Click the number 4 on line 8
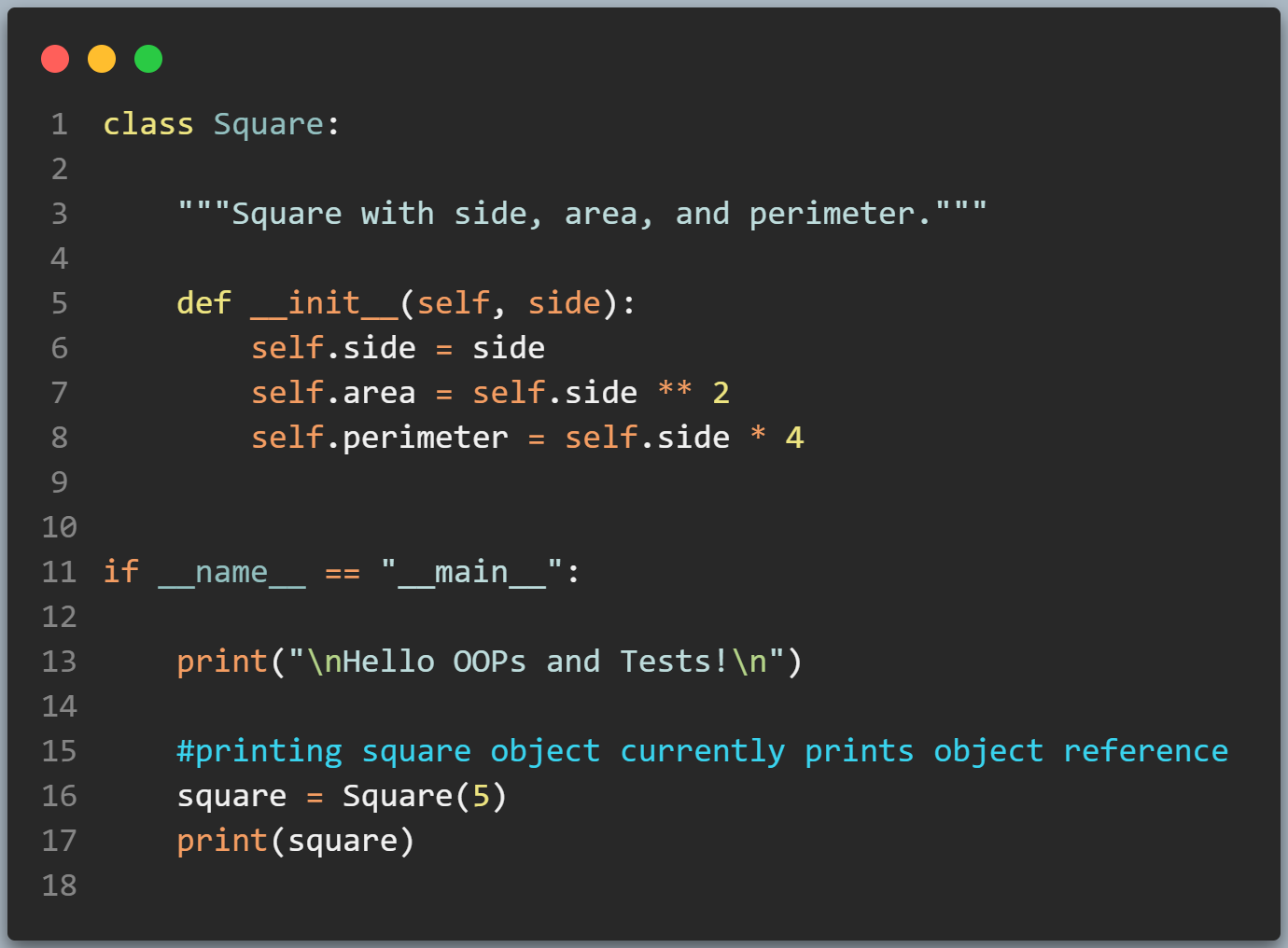 click(794, 438)
